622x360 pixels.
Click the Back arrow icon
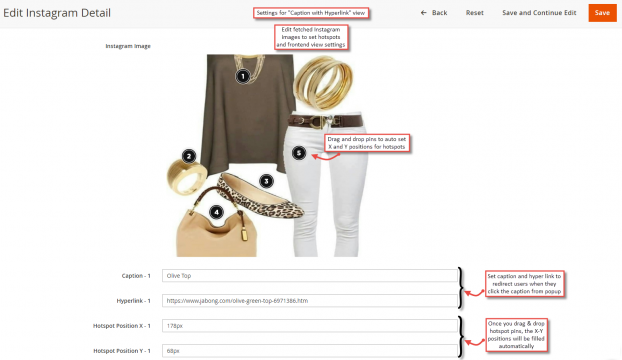(424, 13)
